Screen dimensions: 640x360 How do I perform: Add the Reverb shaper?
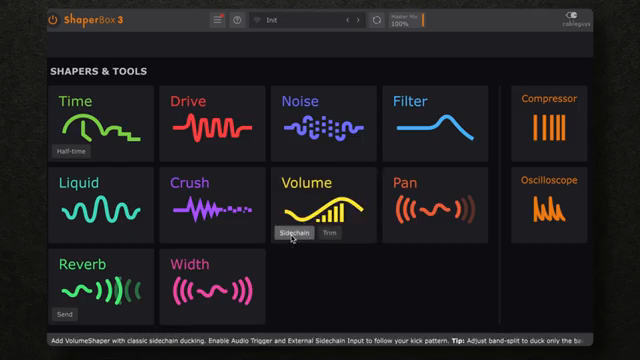[x=101, y=287]
